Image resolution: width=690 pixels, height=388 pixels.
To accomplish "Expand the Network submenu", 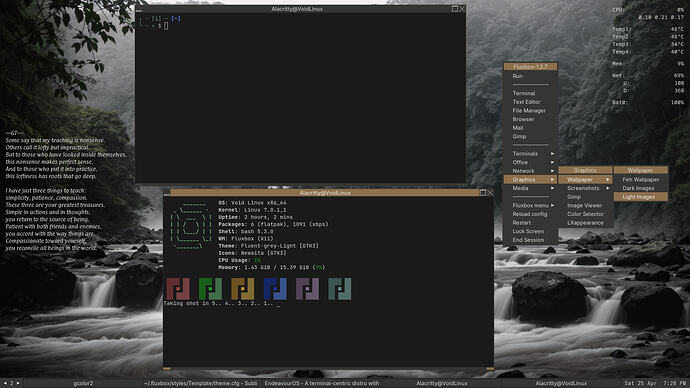I will (x=530, y=171).
